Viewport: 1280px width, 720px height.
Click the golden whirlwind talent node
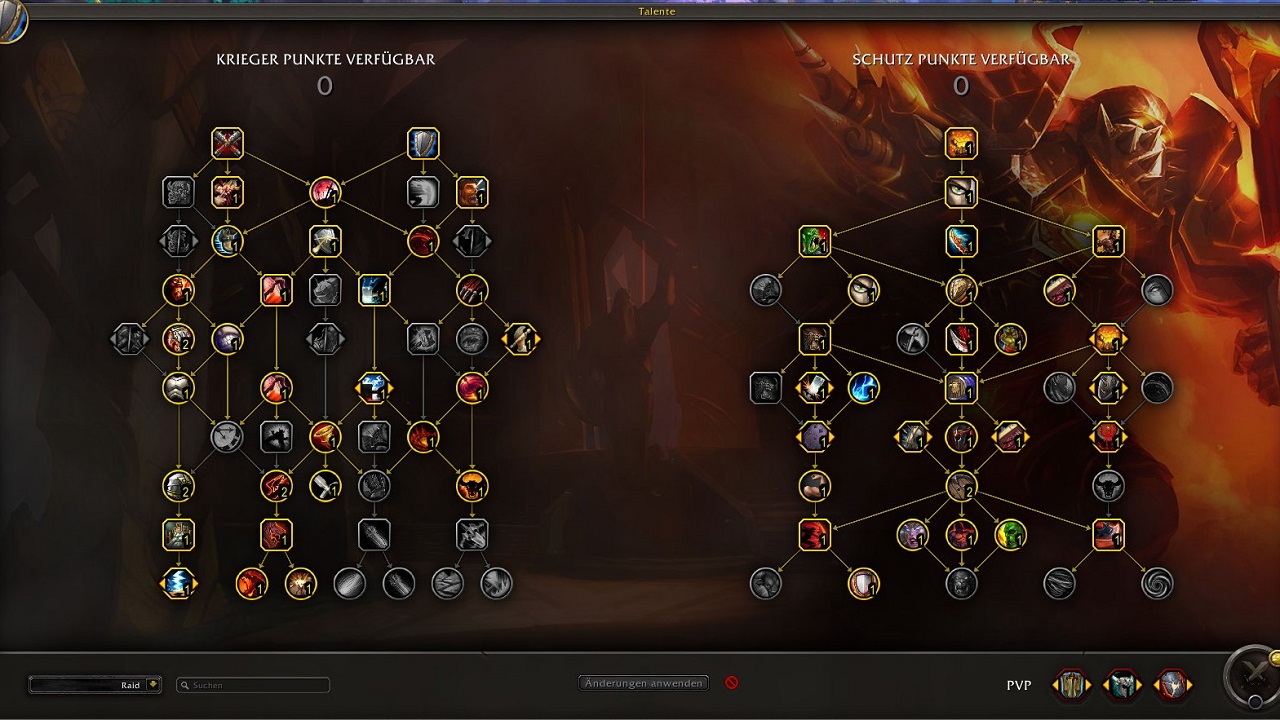coord(326,437)
